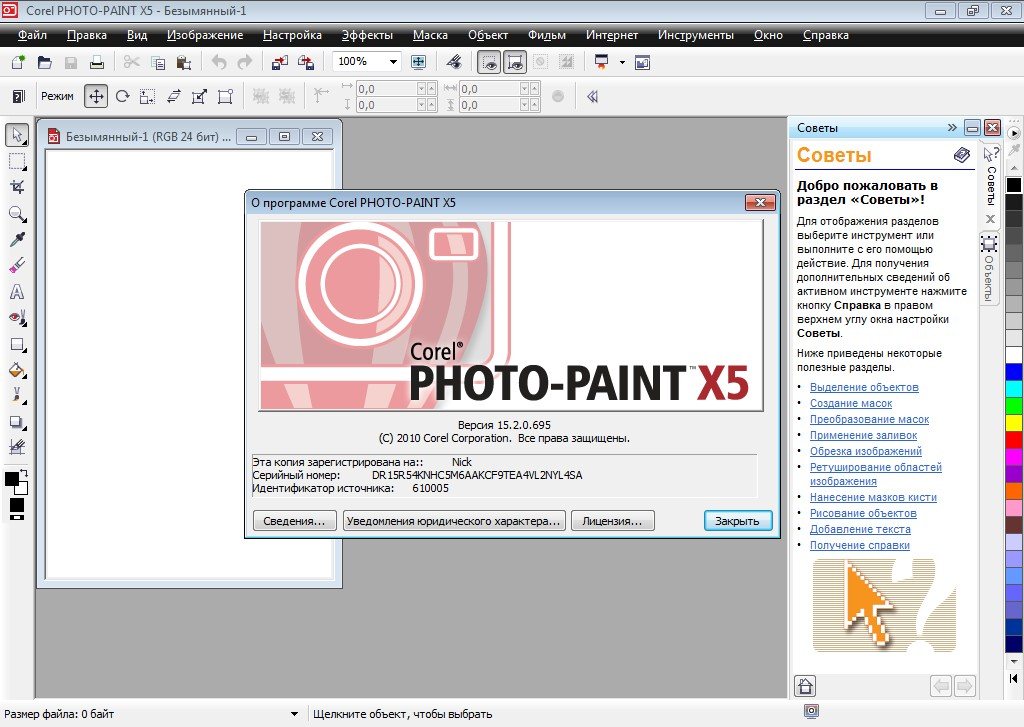The image size is (1024, 727).
Task: Enable the Position move mode button
Action: [96, 97]
